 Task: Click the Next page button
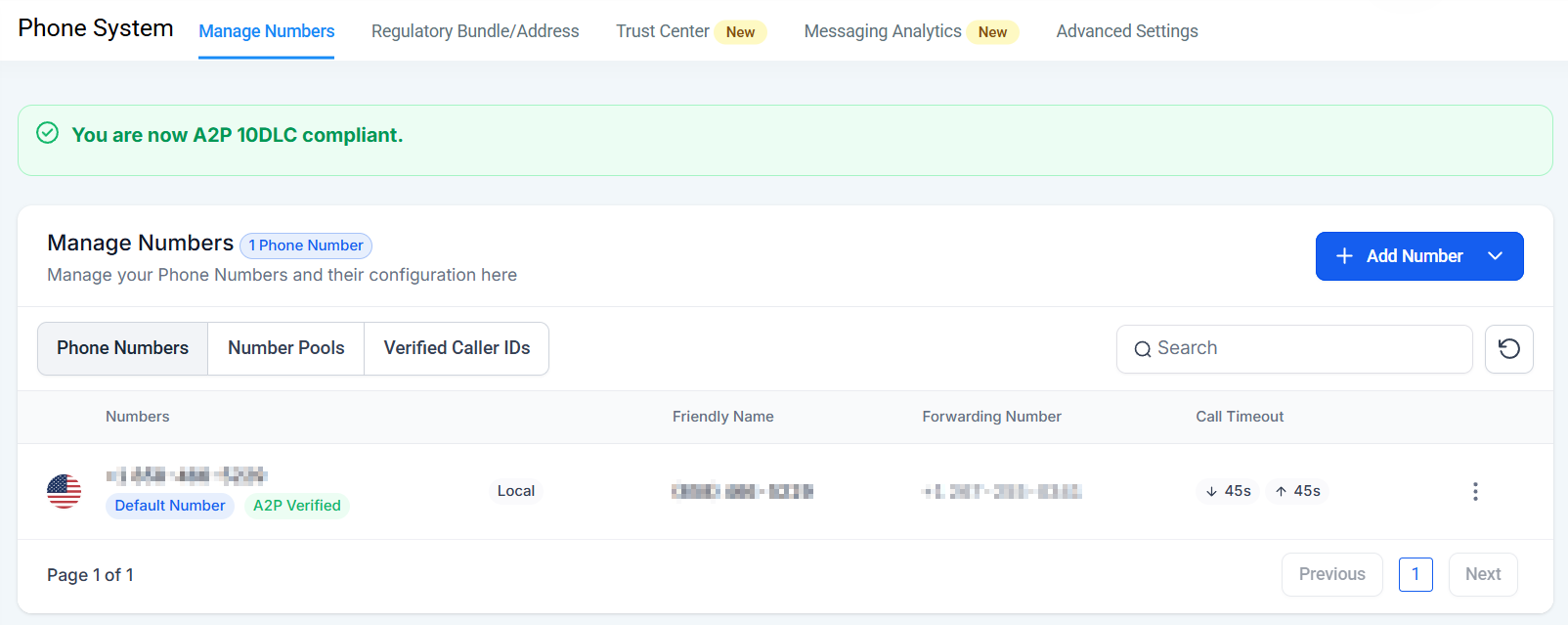[1482, 574]
